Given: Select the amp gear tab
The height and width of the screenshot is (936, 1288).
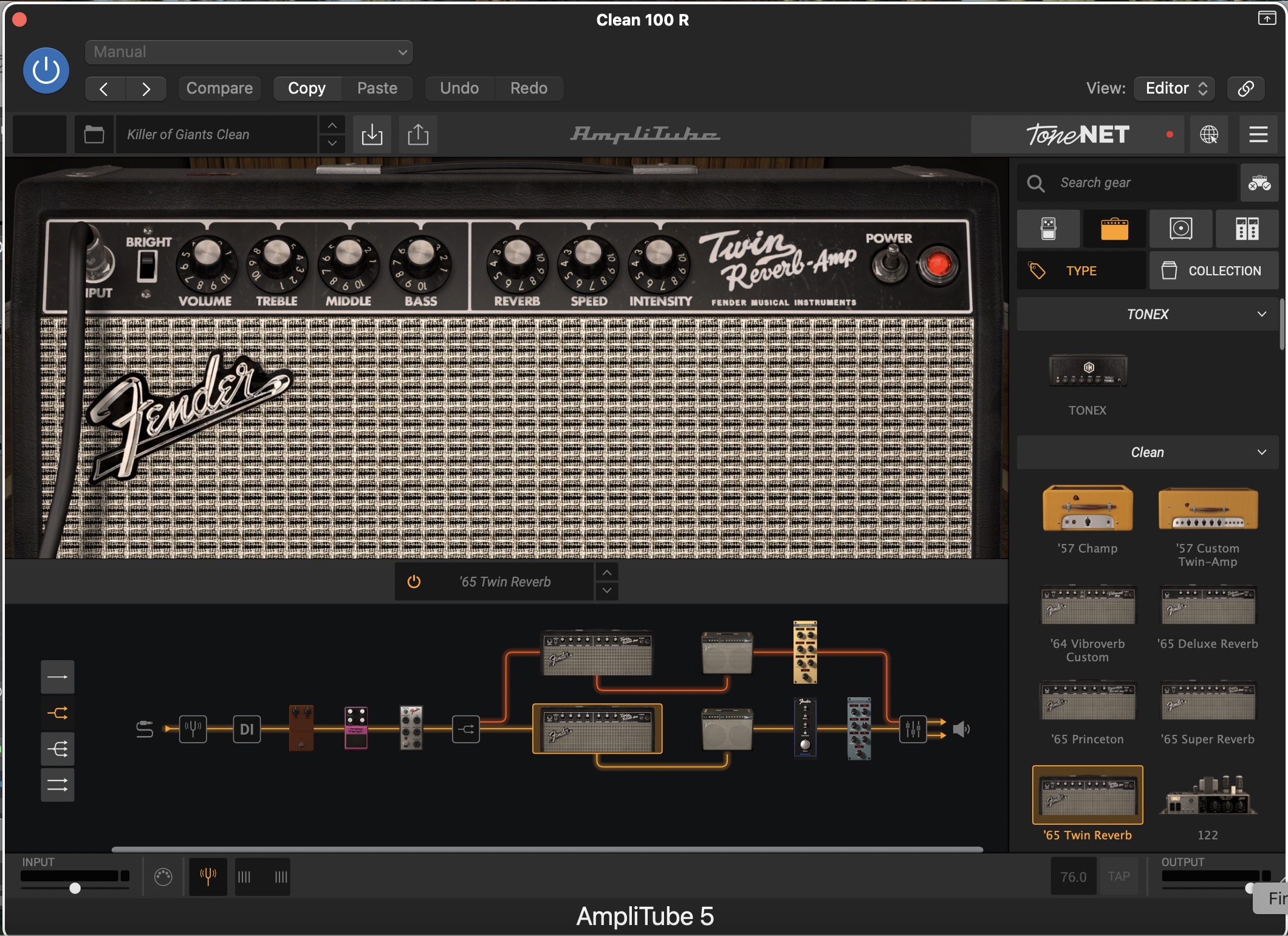Looking at the screenshot, I should (1115, 229).
